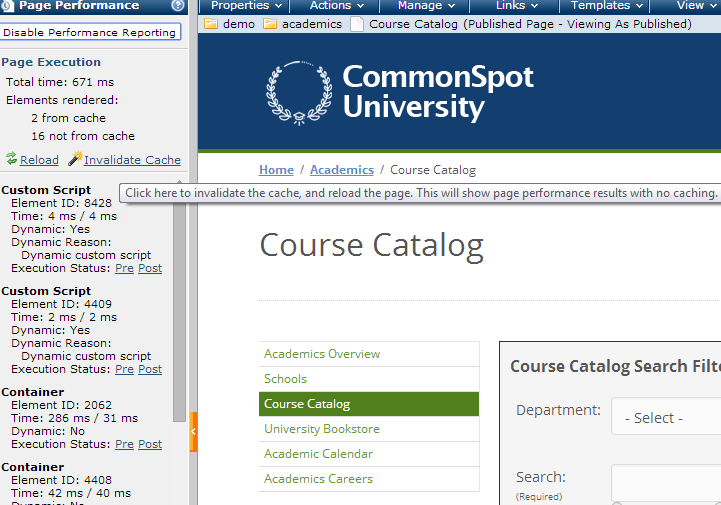Click the Invalidate Cache link
This screenshot has width=721, height=505.
click(x=132, y=160)
